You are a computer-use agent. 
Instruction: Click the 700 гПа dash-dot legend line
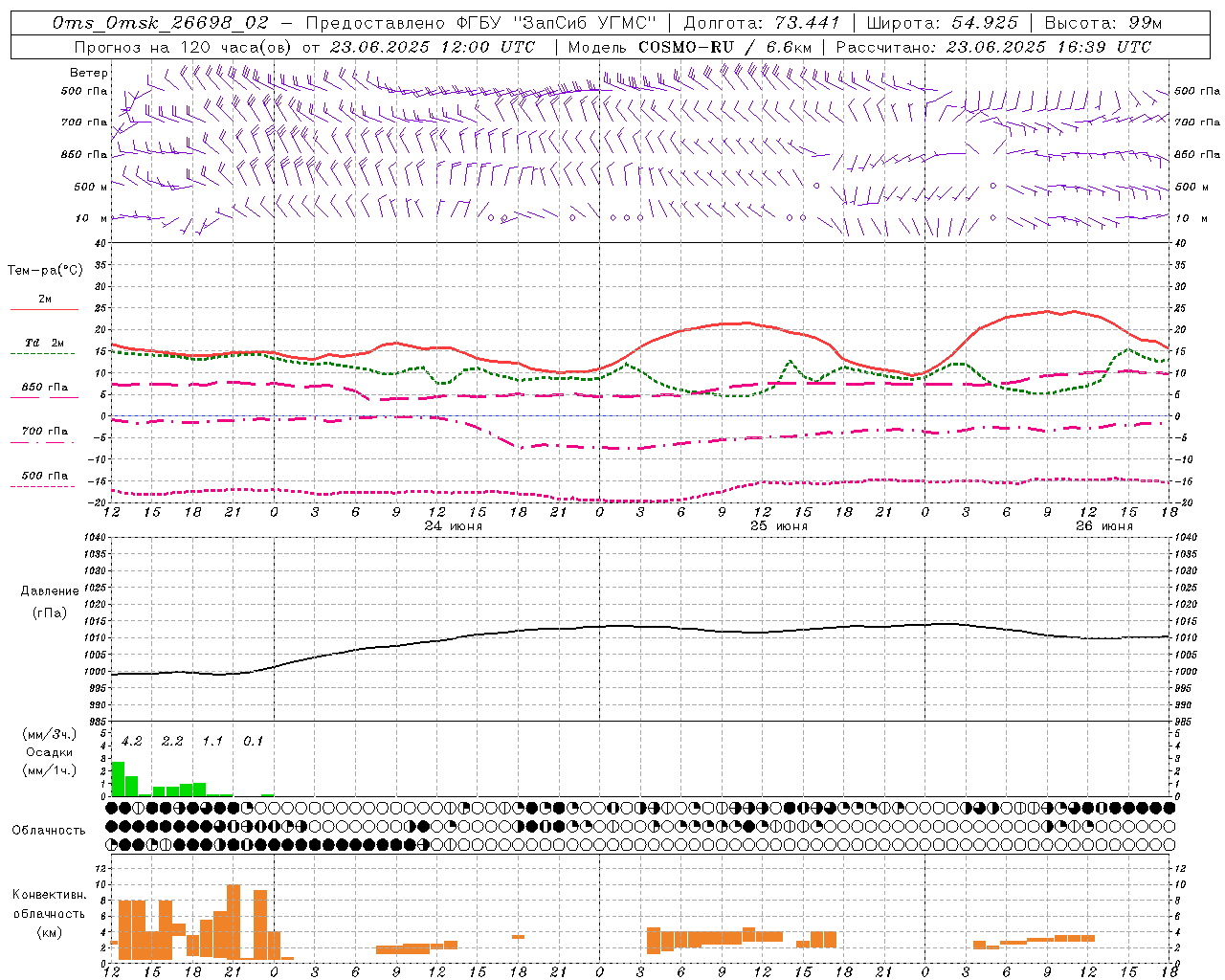click(44, 441)
